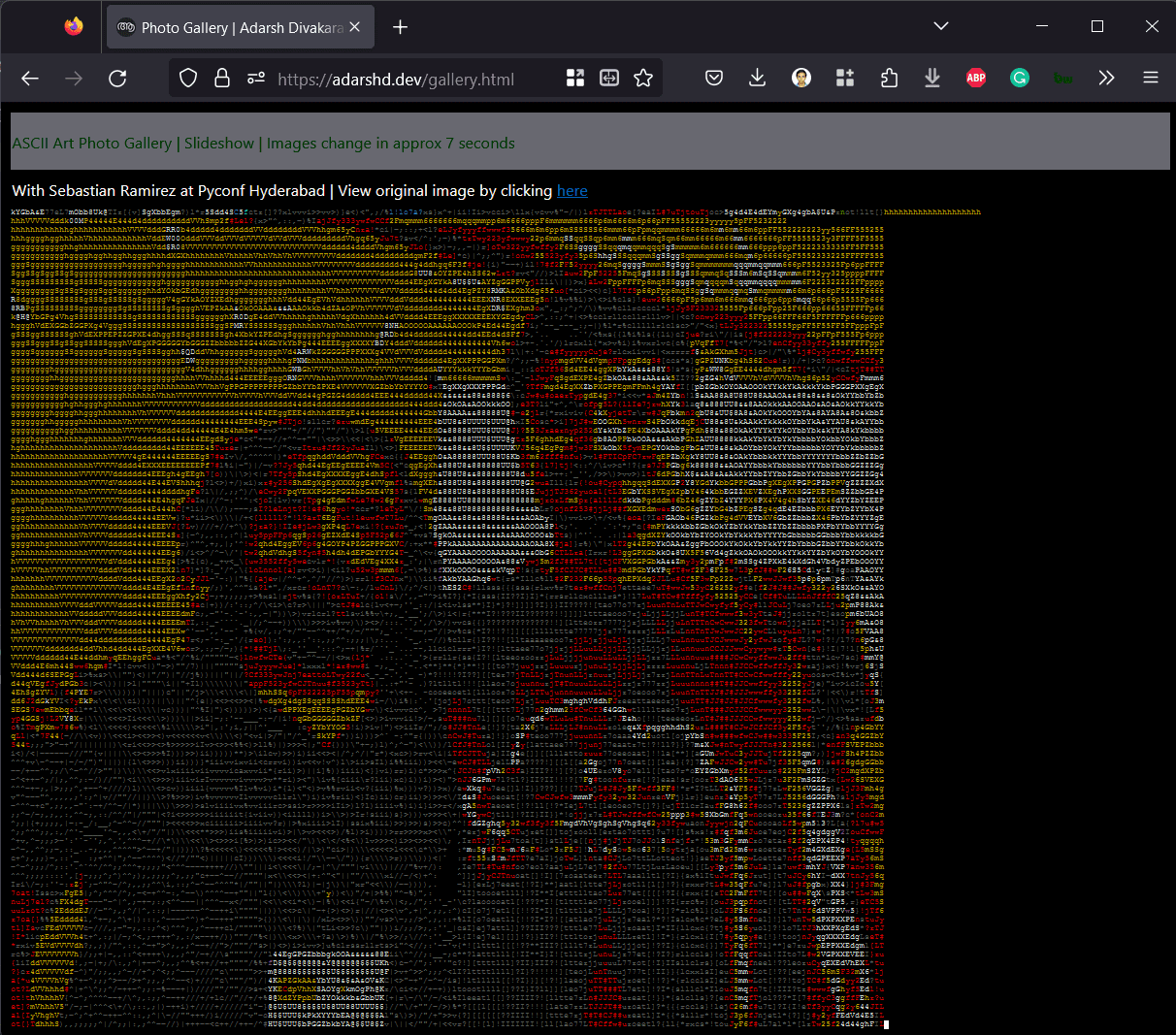Click the 'With Sebastian Ramirez at Pyconf Hyderabad' caption
1176x1035 pixels.
pos(169,191)
